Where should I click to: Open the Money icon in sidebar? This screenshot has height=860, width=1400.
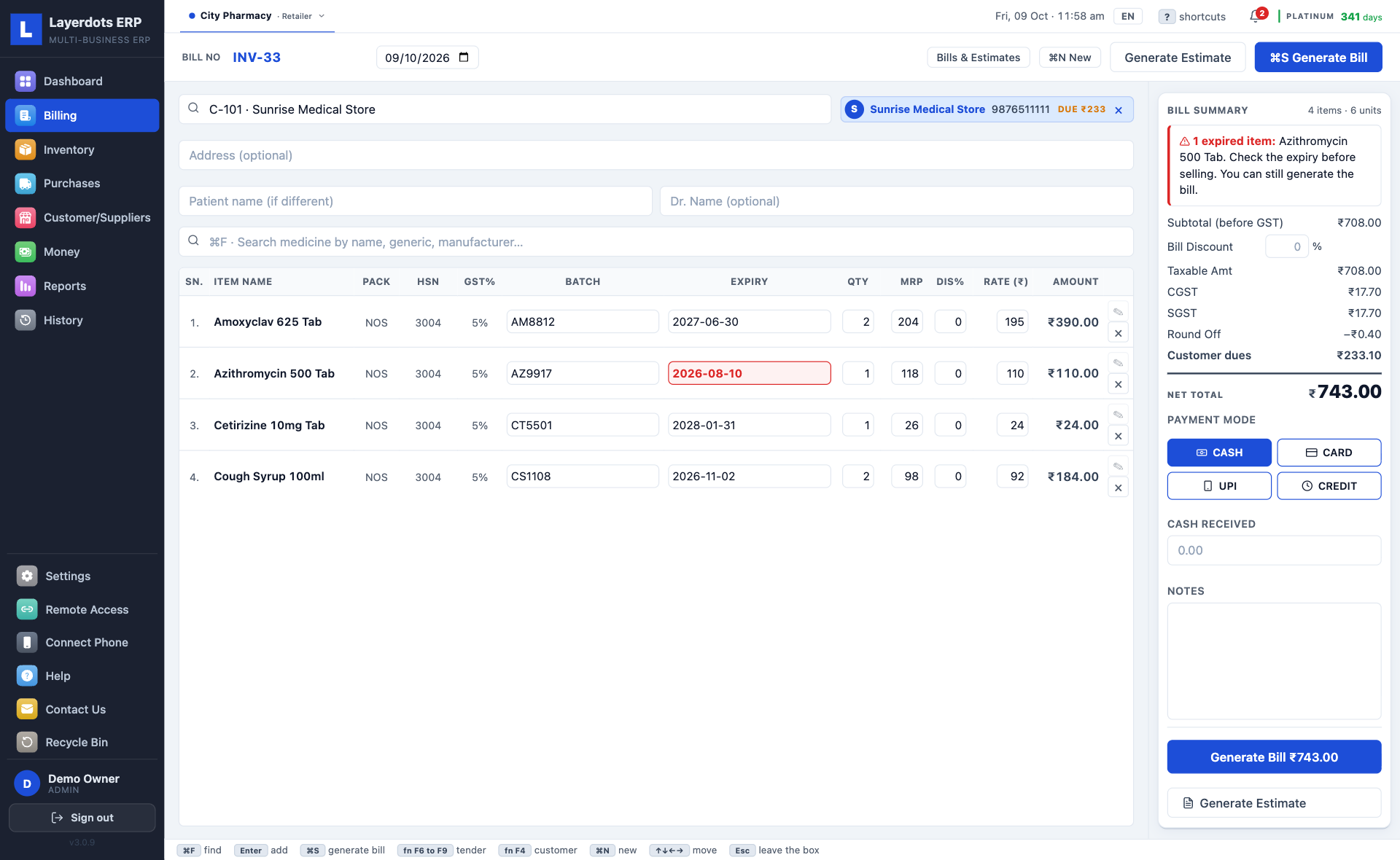coord(26,252)
